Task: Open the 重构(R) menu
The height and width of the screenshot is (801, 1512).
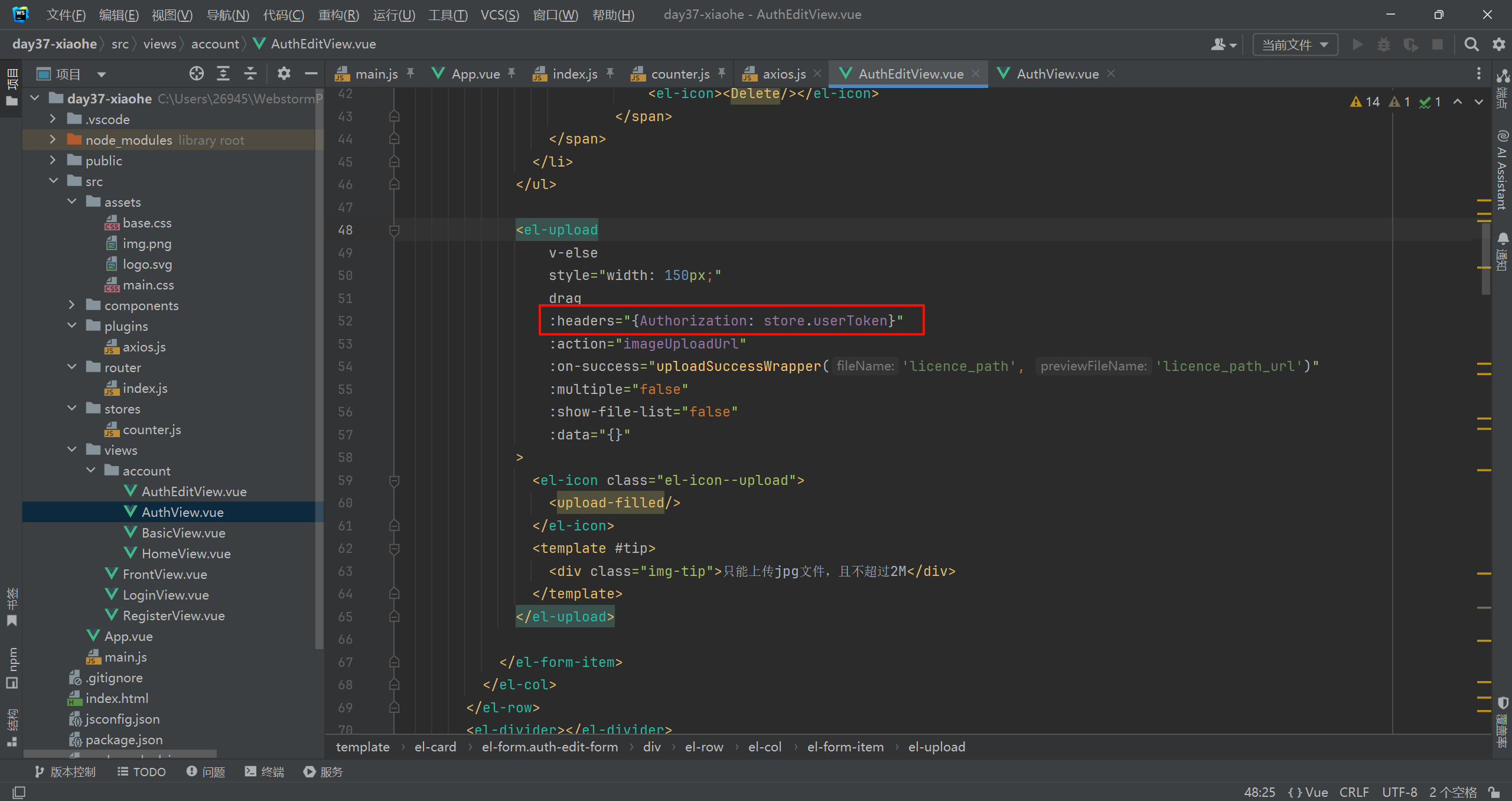Action: (338, 15)
